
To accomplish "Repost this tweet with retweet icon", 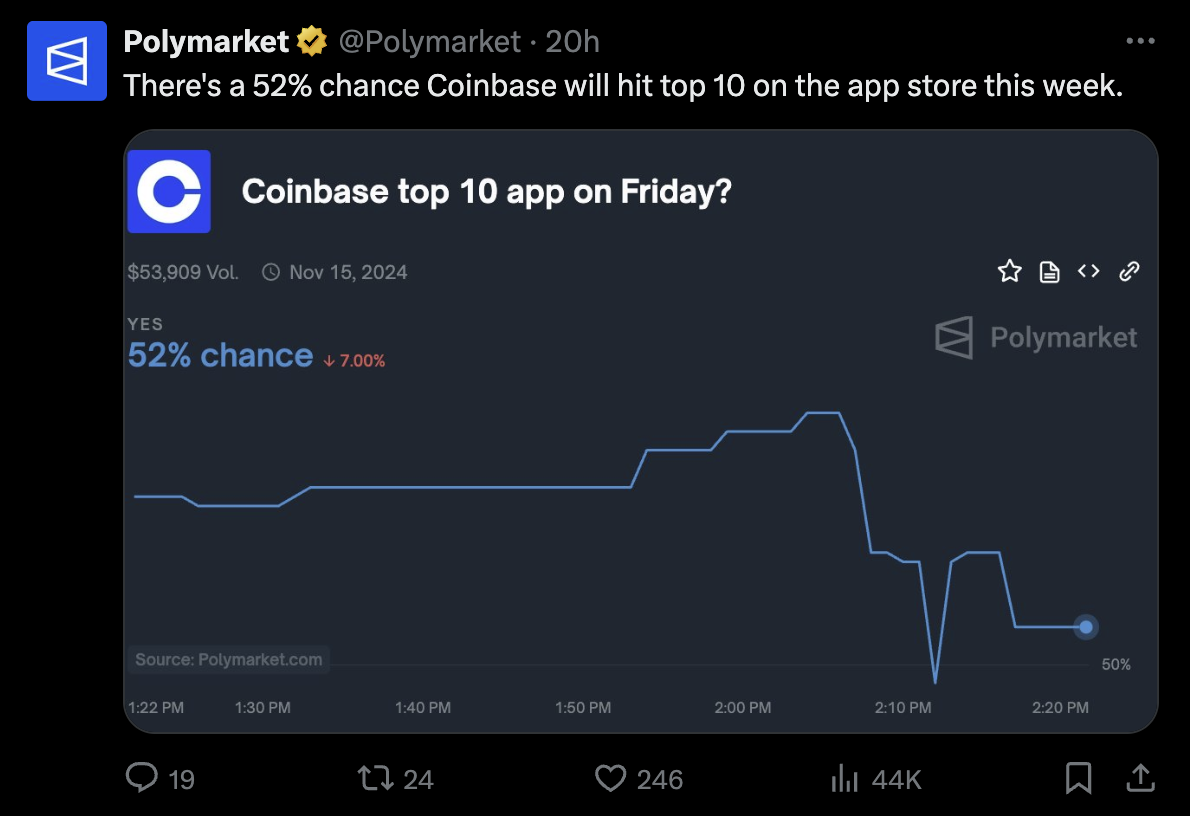I will pos(375,778).
